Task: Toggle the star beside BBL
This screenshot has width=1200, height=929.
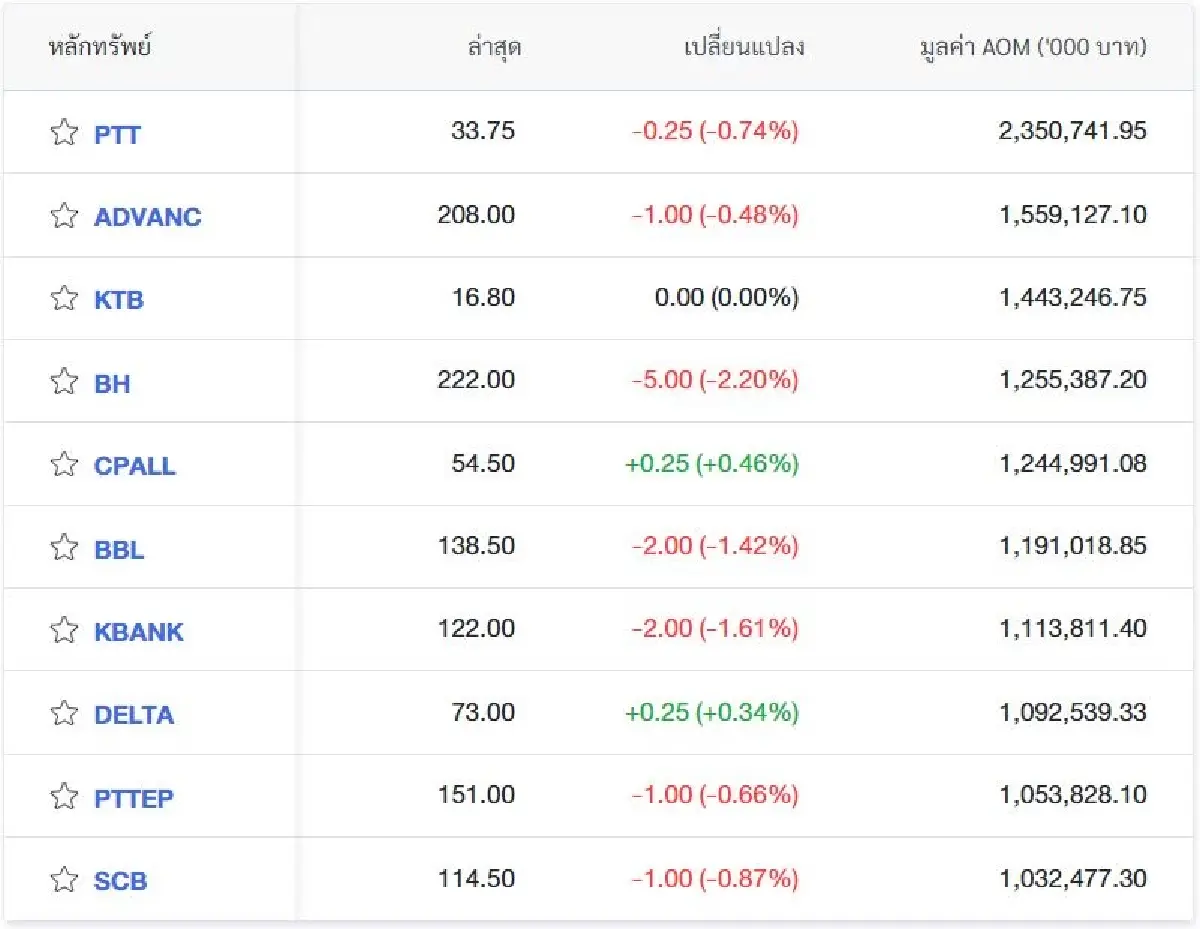Action: (x=64, y=547)
